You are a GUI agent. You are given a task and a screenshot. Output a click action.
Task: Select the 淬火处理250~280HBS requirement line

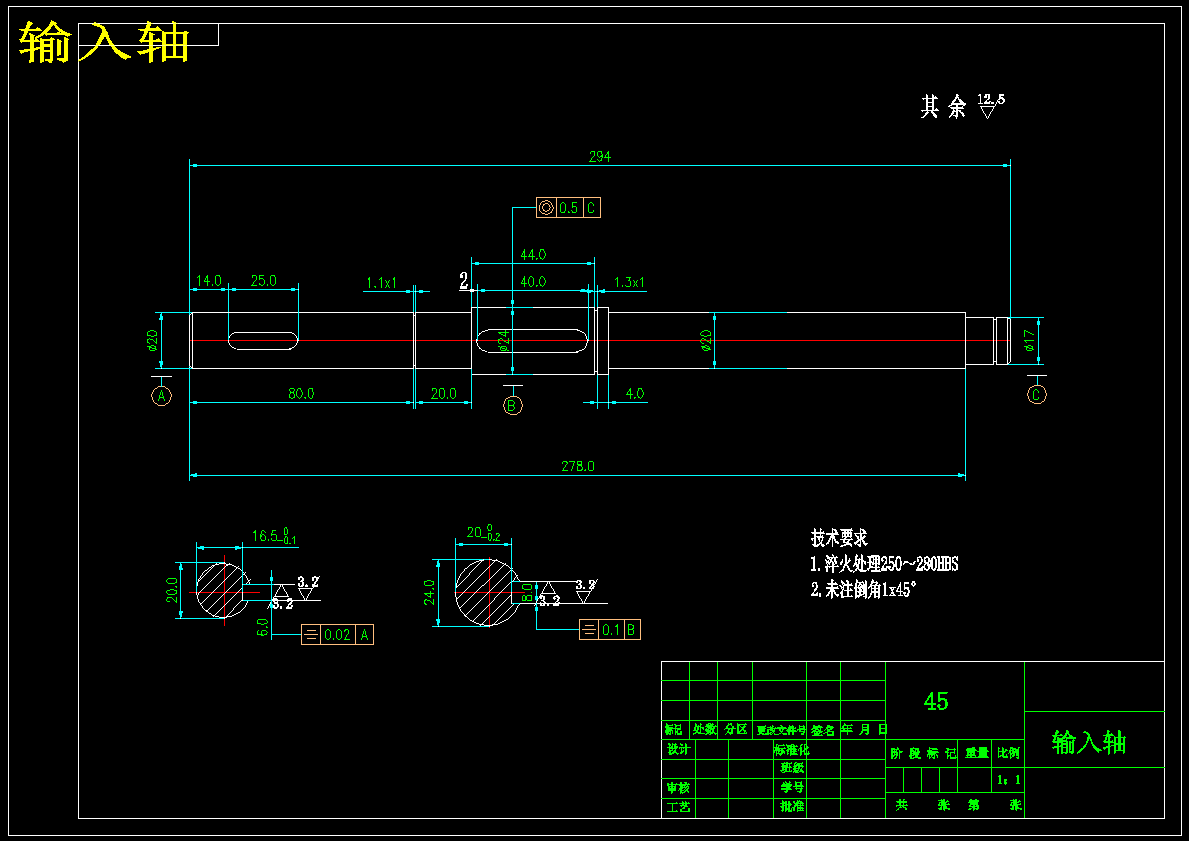coord(884,564)
